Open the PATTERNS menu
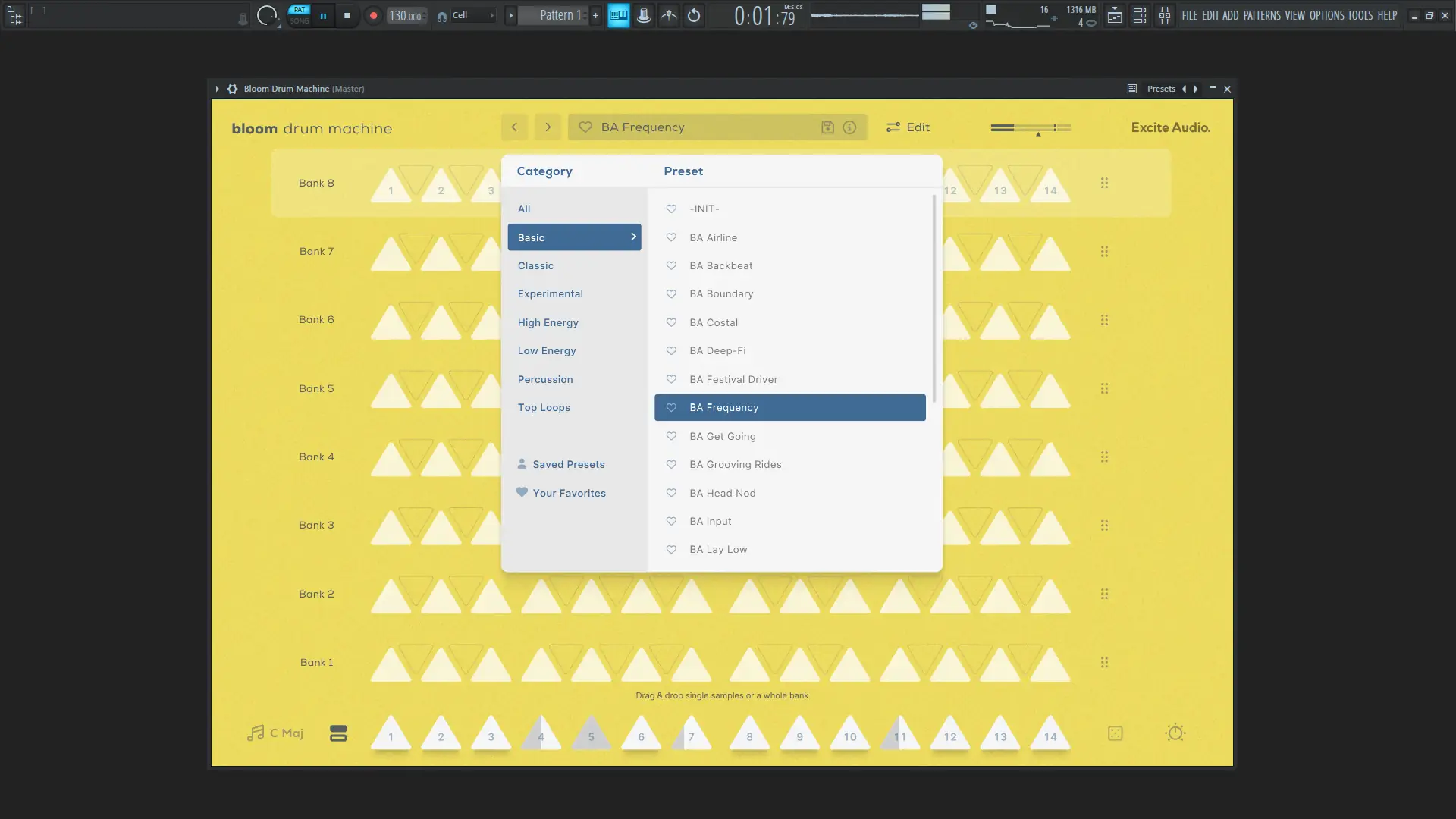Image resolution: width=1456 pixels, height=819 pixels. pyautogui.click(x=1261, y=15)
